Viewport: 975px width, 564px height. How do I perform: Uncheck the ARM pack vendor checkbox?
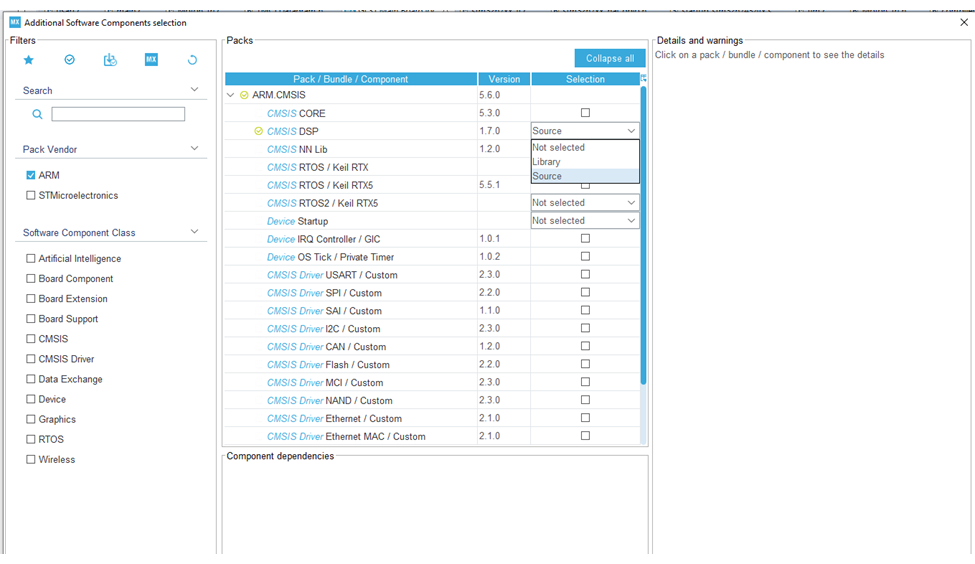click(x=30, y=175)
